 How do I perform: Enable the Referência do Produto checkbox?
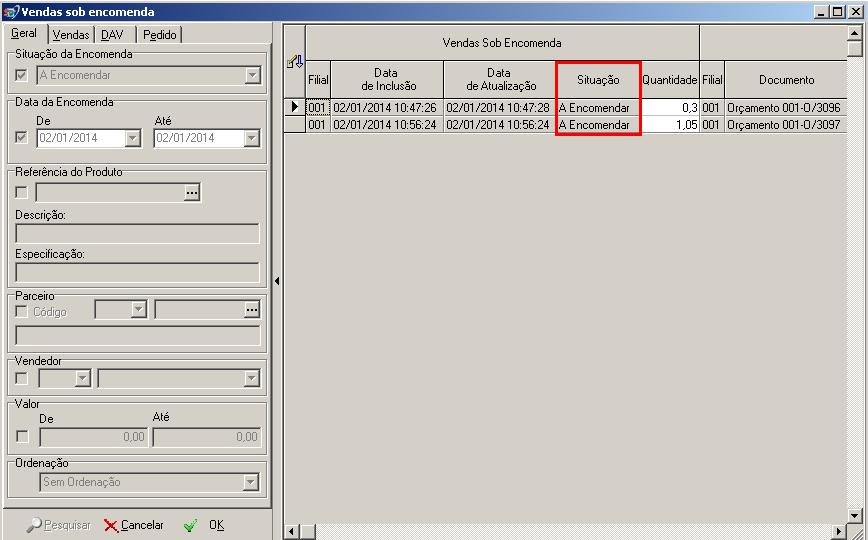(22, 192)
